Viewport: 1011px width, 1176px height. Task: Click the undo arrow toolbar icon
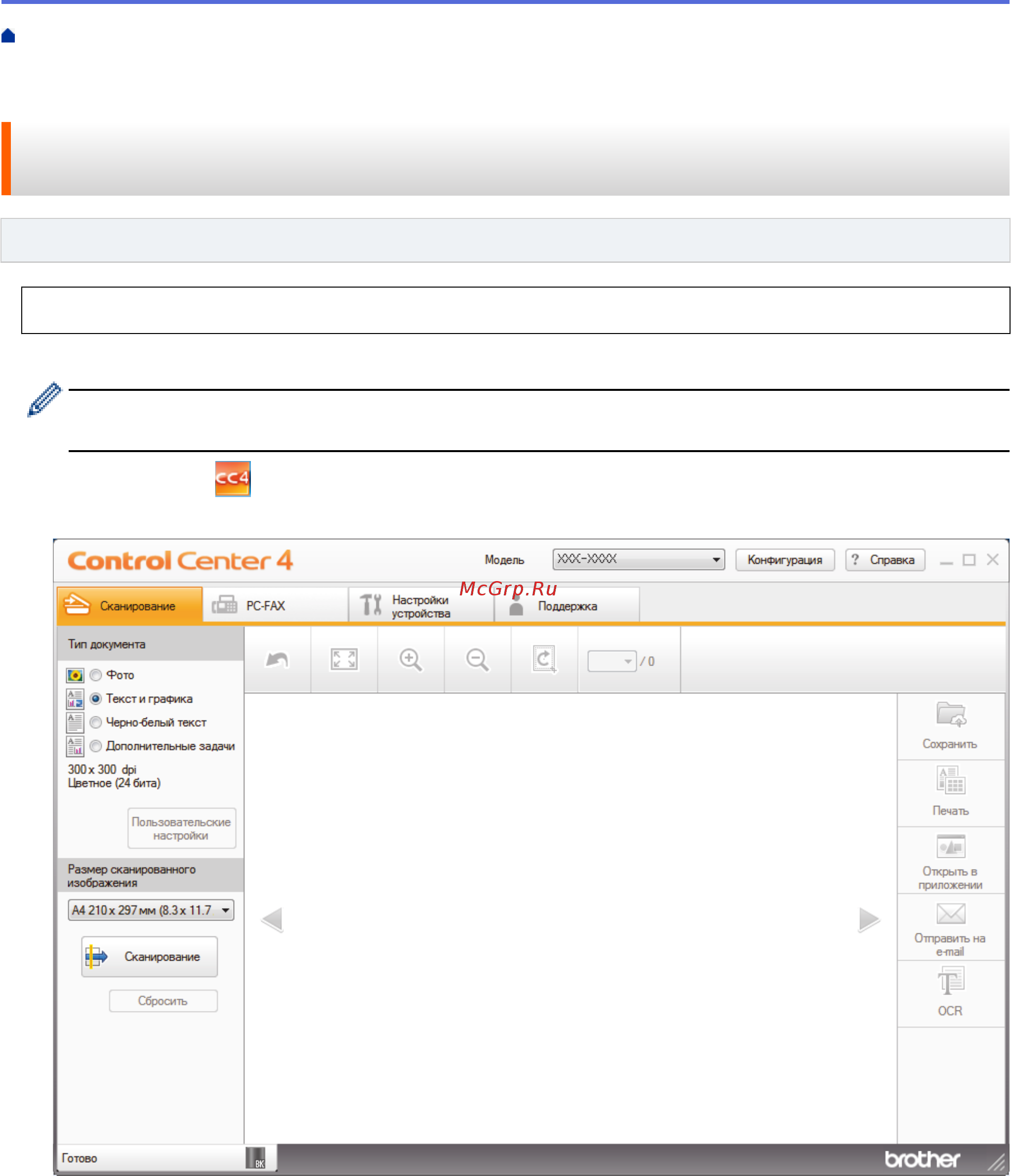click(278, 660)
